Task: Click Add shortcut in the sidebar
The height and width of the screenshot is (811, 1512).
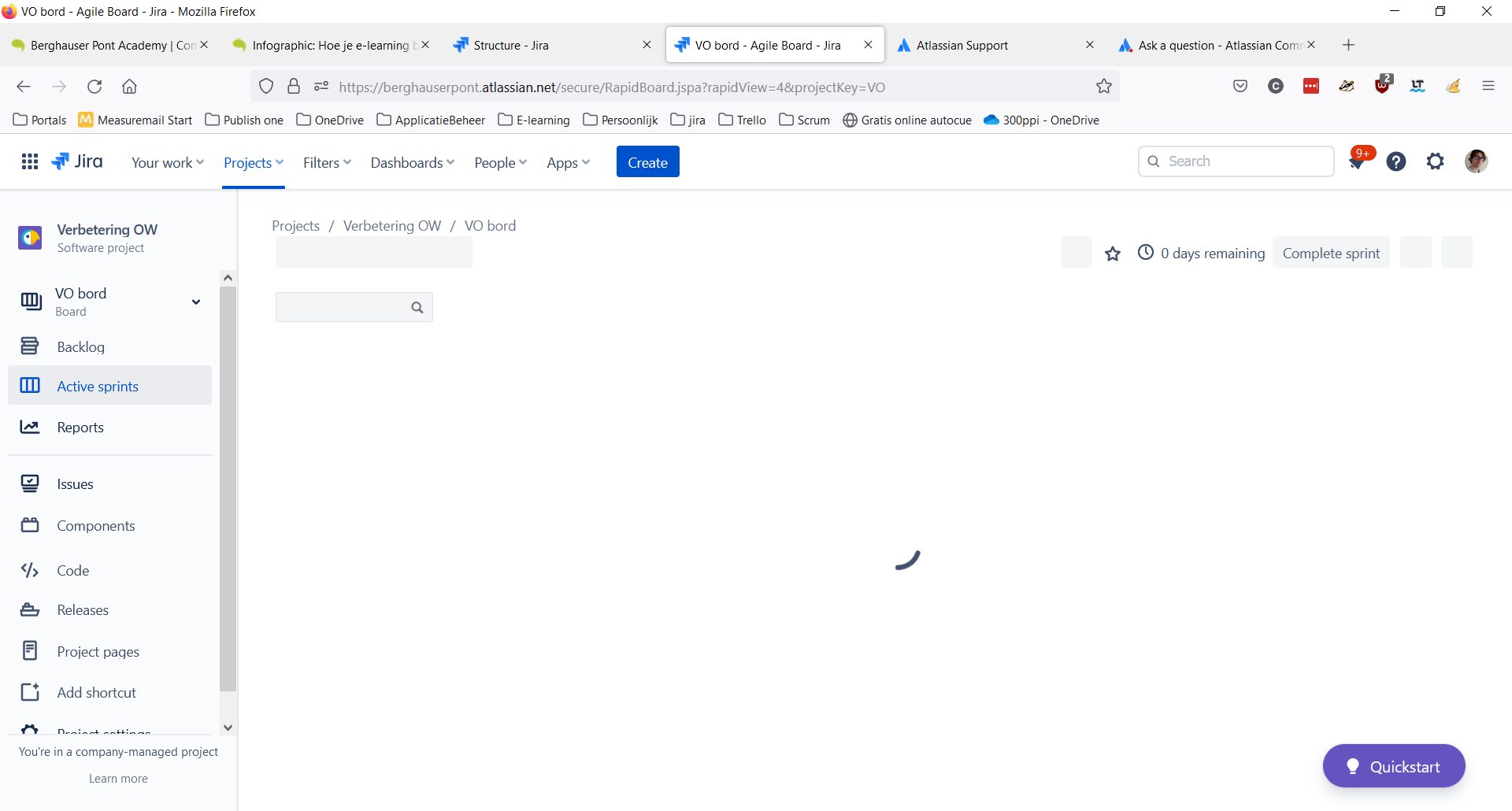Action: coord(109,692)
